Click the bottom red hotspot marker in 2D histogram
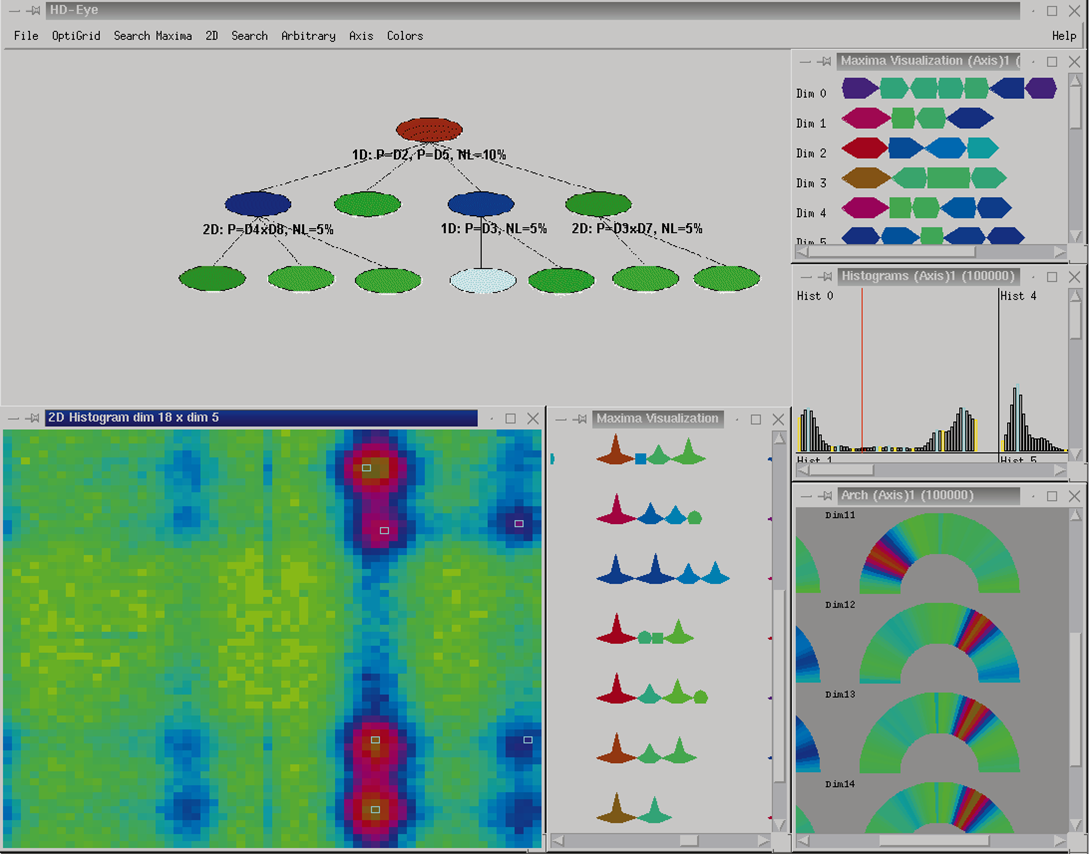Image resolution: width=1089 pixels, height=854 pixels. point(375,810)
